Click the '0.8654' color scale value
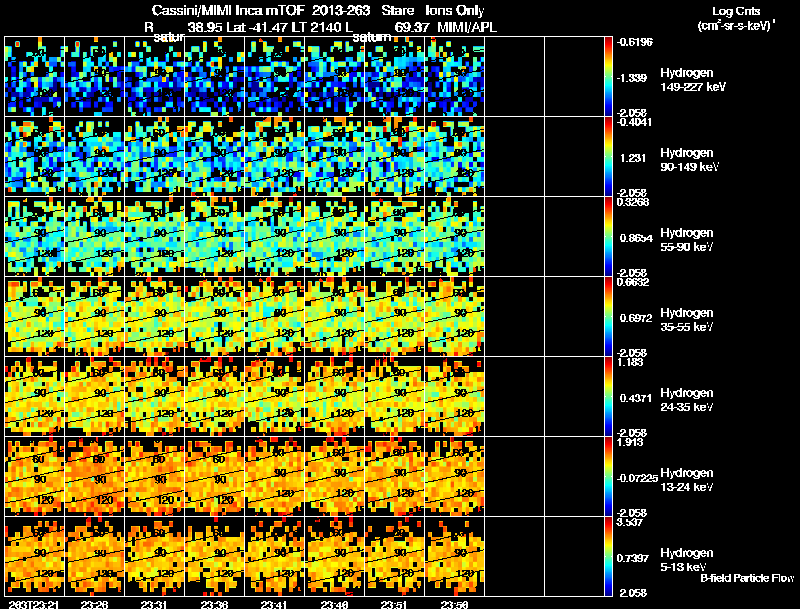 [x=636, y=238]
